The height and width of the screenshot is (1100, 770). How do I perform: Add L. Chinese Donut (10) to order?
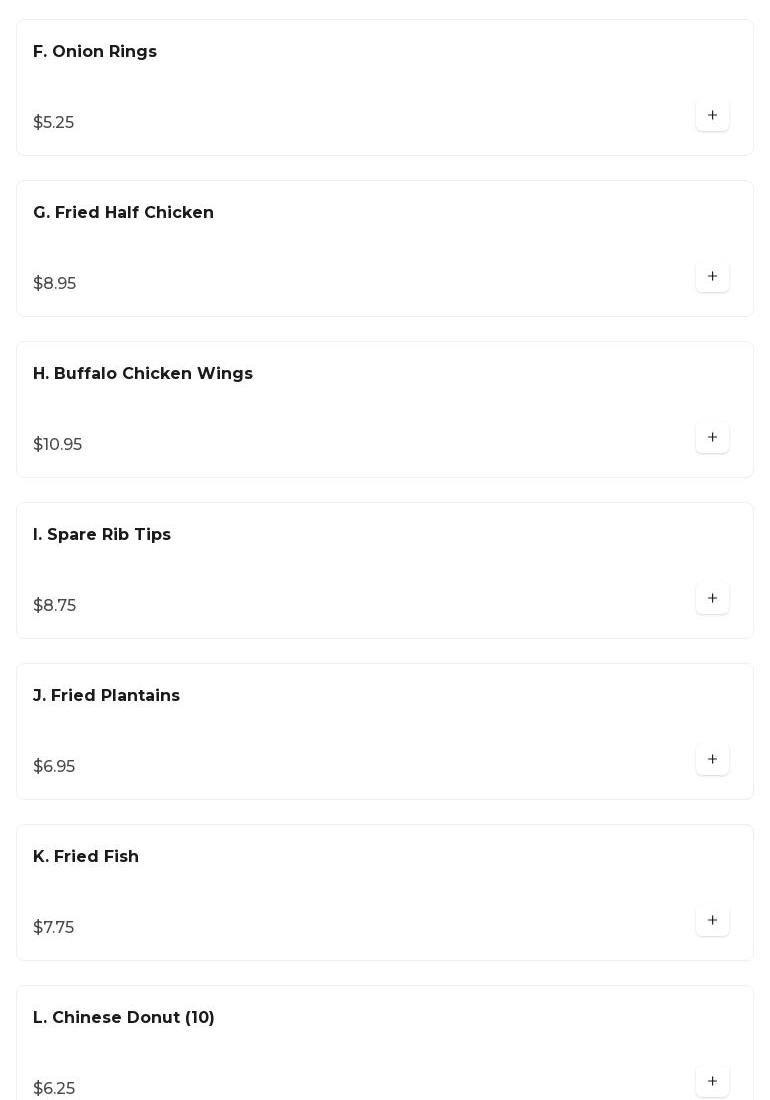click(712, 1082)
